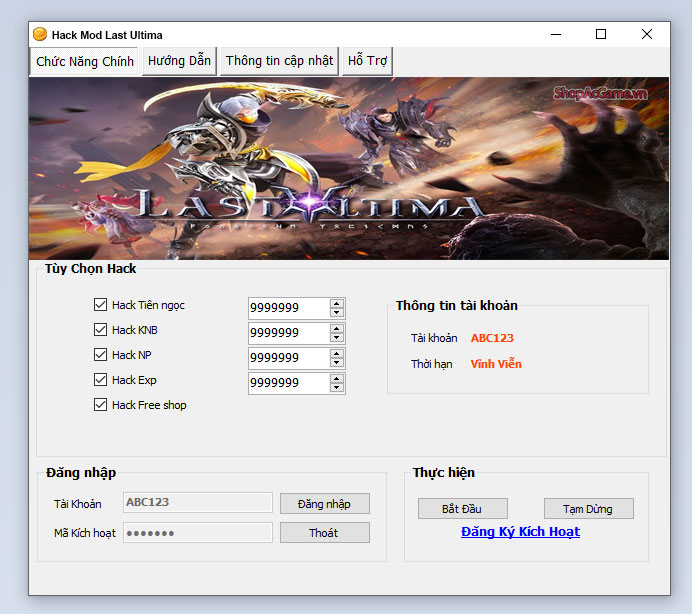Close the Hack Mod Last Ultima window
Image resolution: width=693 pixels, height=616 pixels.
click(x=647, y=34)
